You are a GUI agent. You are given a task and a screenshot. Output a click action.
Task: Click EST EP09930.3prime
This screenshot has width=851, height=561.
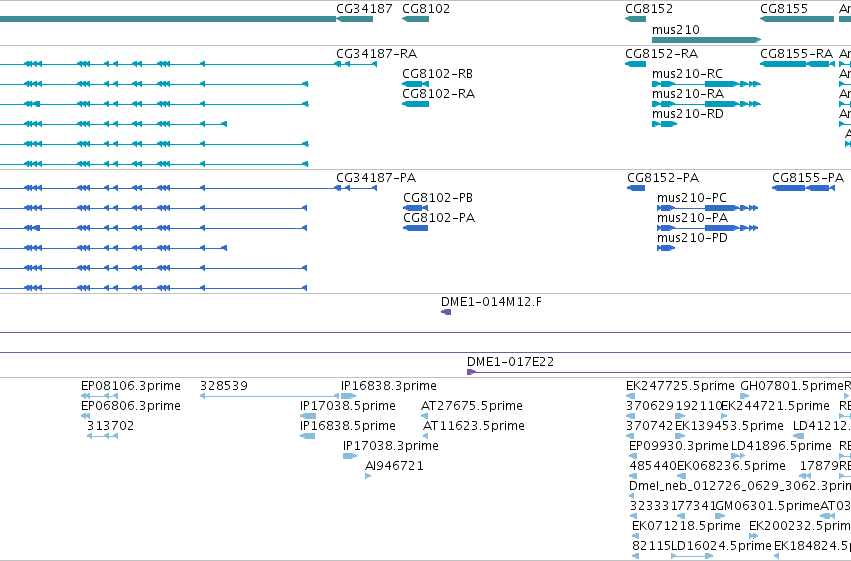point(678,446)
